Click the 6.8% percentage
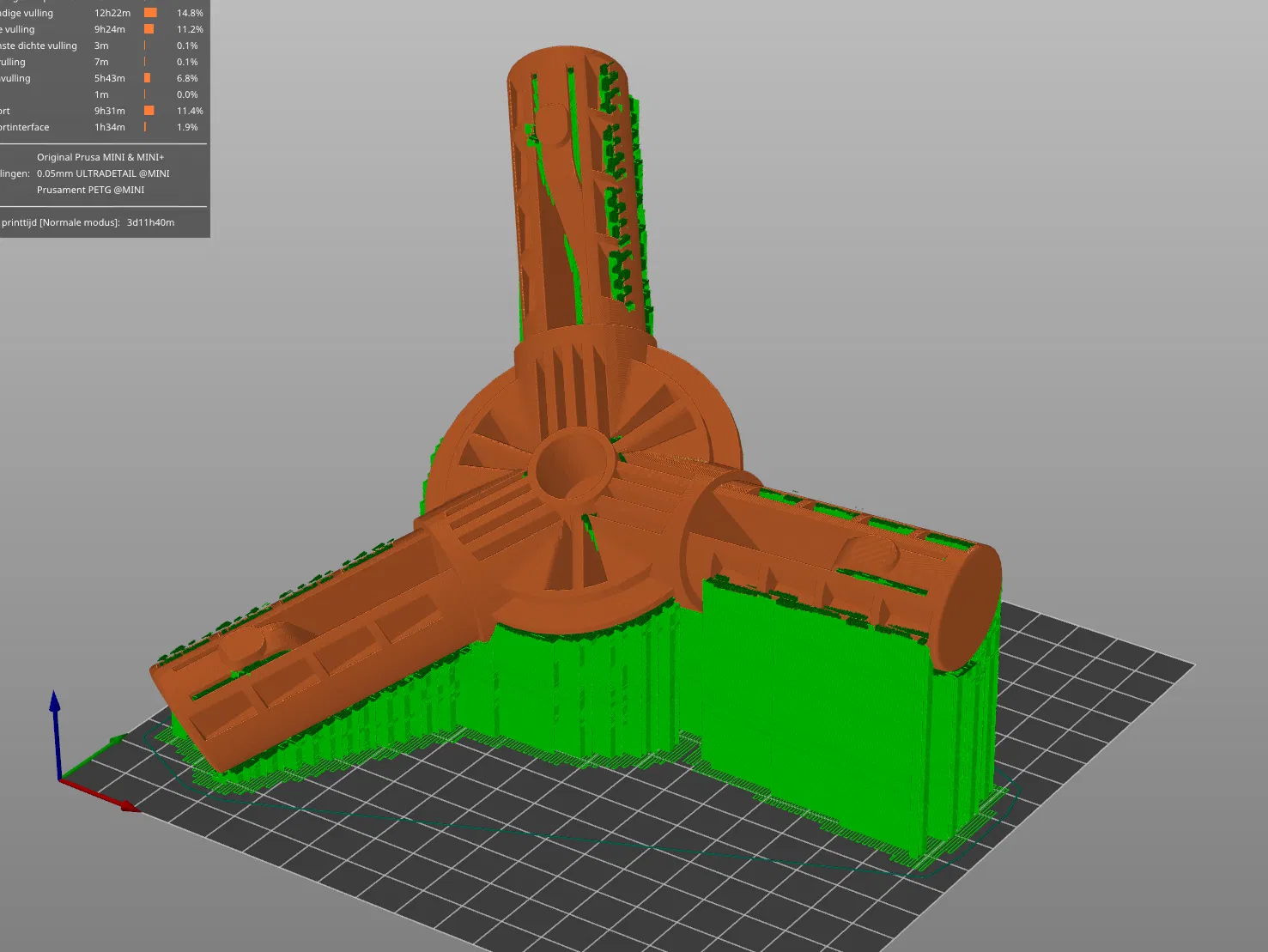This screenshot has width=1268, height=952. [x=187, y=78]
